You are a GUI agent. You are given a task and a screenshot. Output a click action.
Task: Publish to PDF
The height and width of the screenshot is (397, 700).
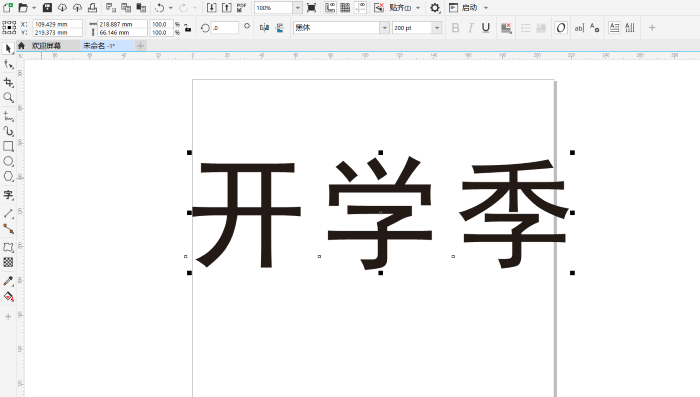click(242, 8)
